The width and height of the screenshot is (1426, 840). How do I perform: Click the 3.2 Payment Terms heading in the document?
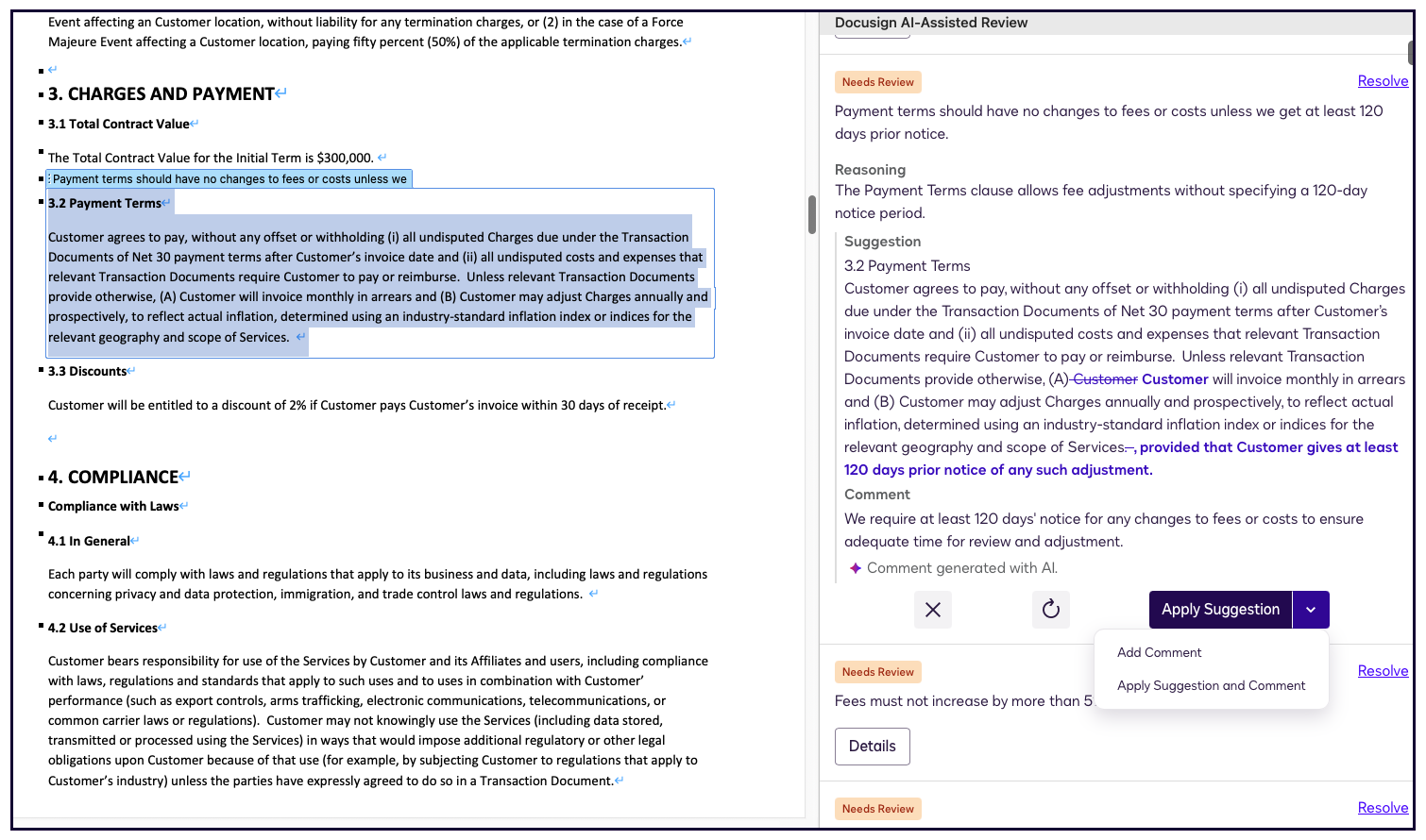pos(105,203)
